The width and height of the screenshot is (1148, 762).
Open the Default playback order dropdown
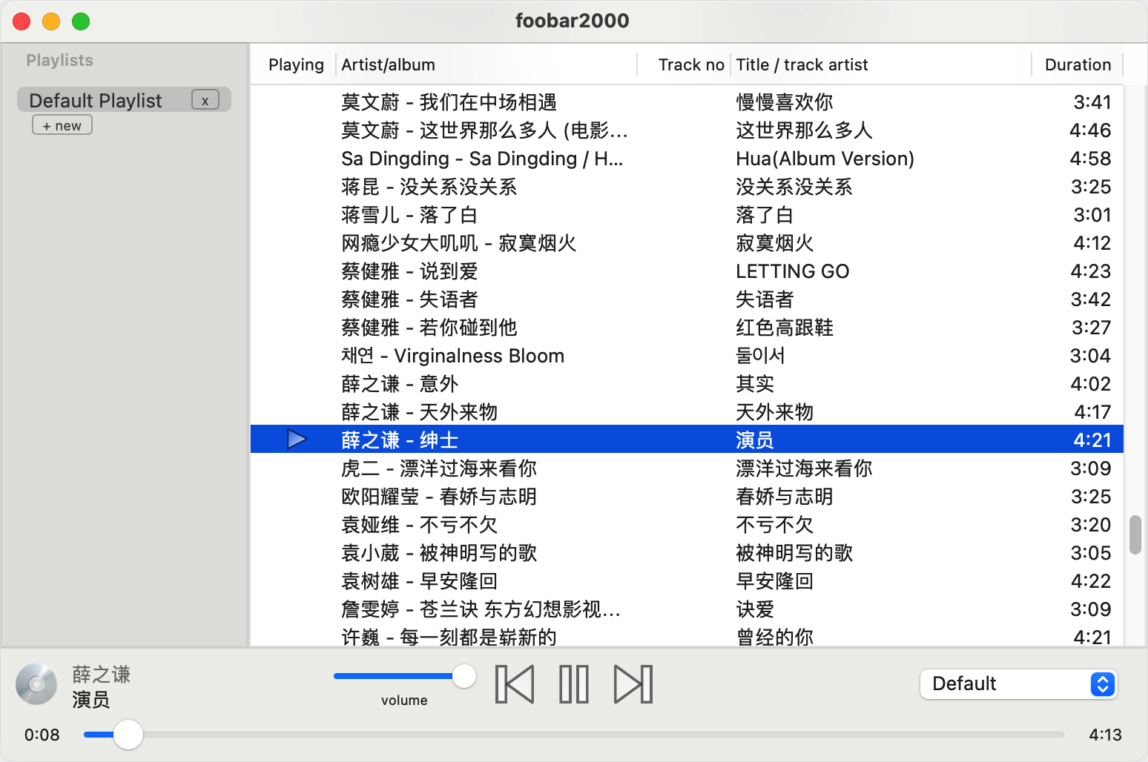(x=1018, y=684)
